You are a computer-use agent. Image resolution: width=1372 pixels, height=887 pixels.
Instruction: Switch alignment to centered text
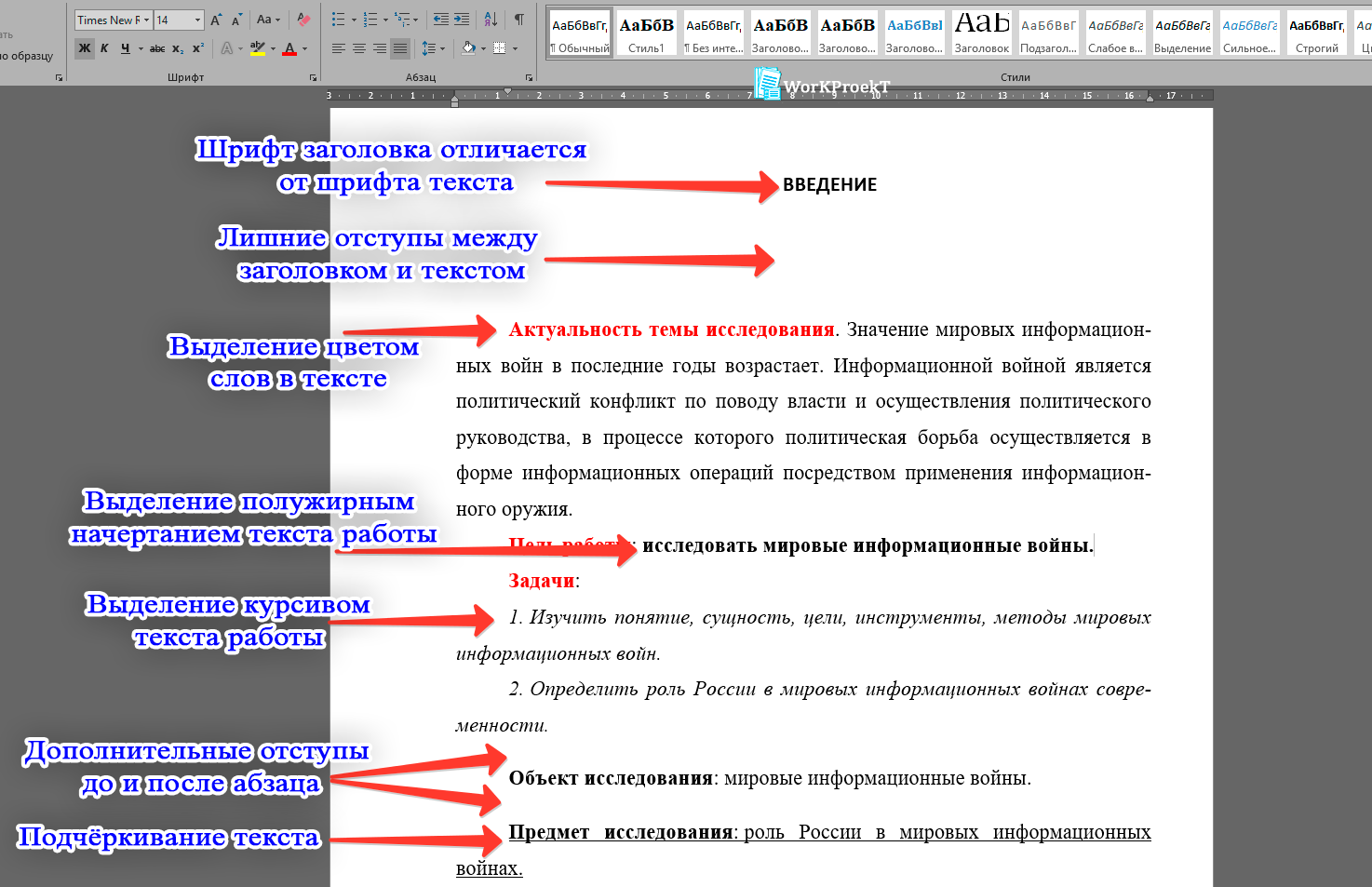(x=359, y=47)
